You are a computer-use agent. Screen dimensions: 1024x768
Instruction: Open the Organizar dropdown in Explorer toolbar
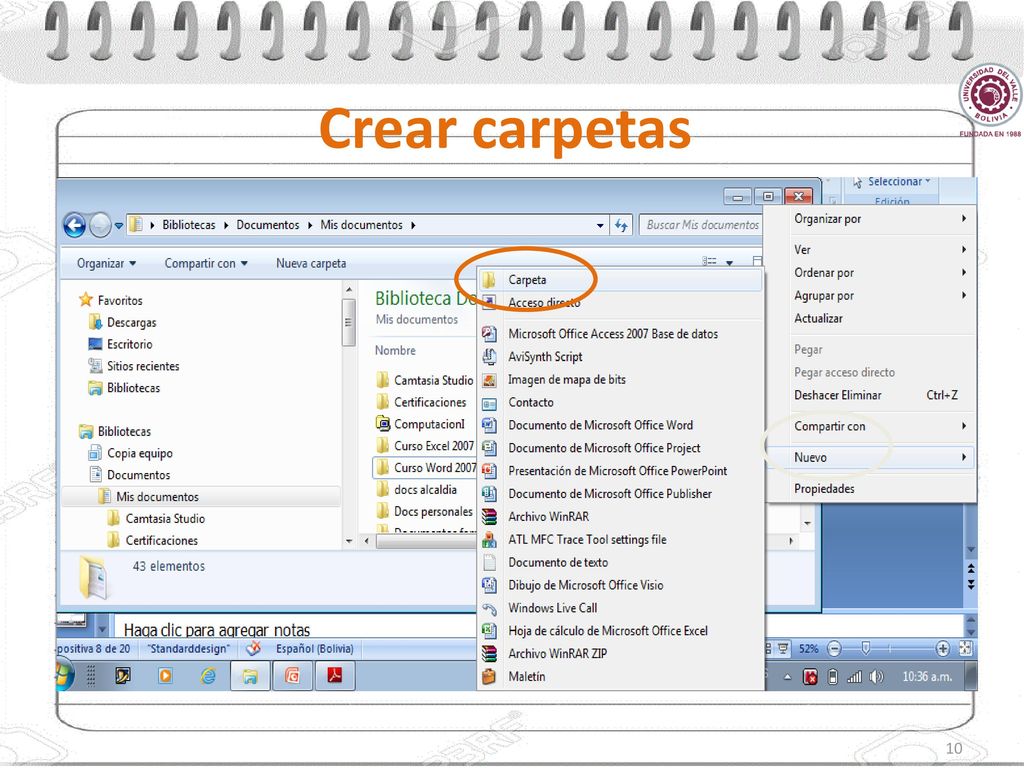pyautogui.click(x=106, y=263)
